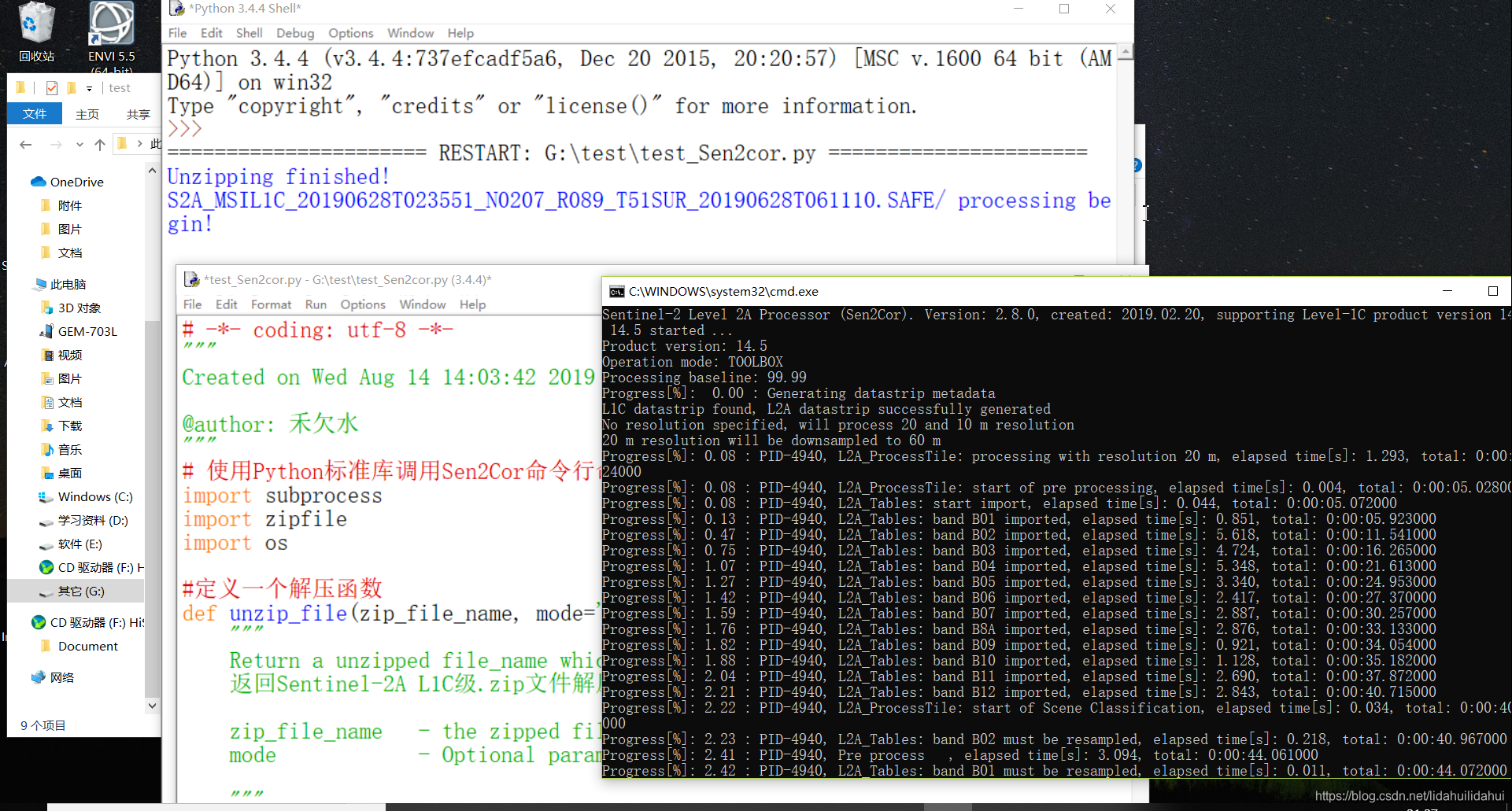Open Options menu in test_Sen2cor.py editor
The width and height of the screenshot is (1512, 811).
click(x=363, y=304)
